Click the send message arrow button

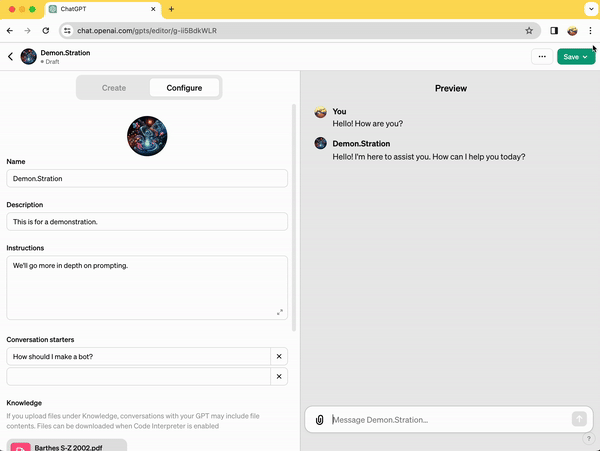579,419
